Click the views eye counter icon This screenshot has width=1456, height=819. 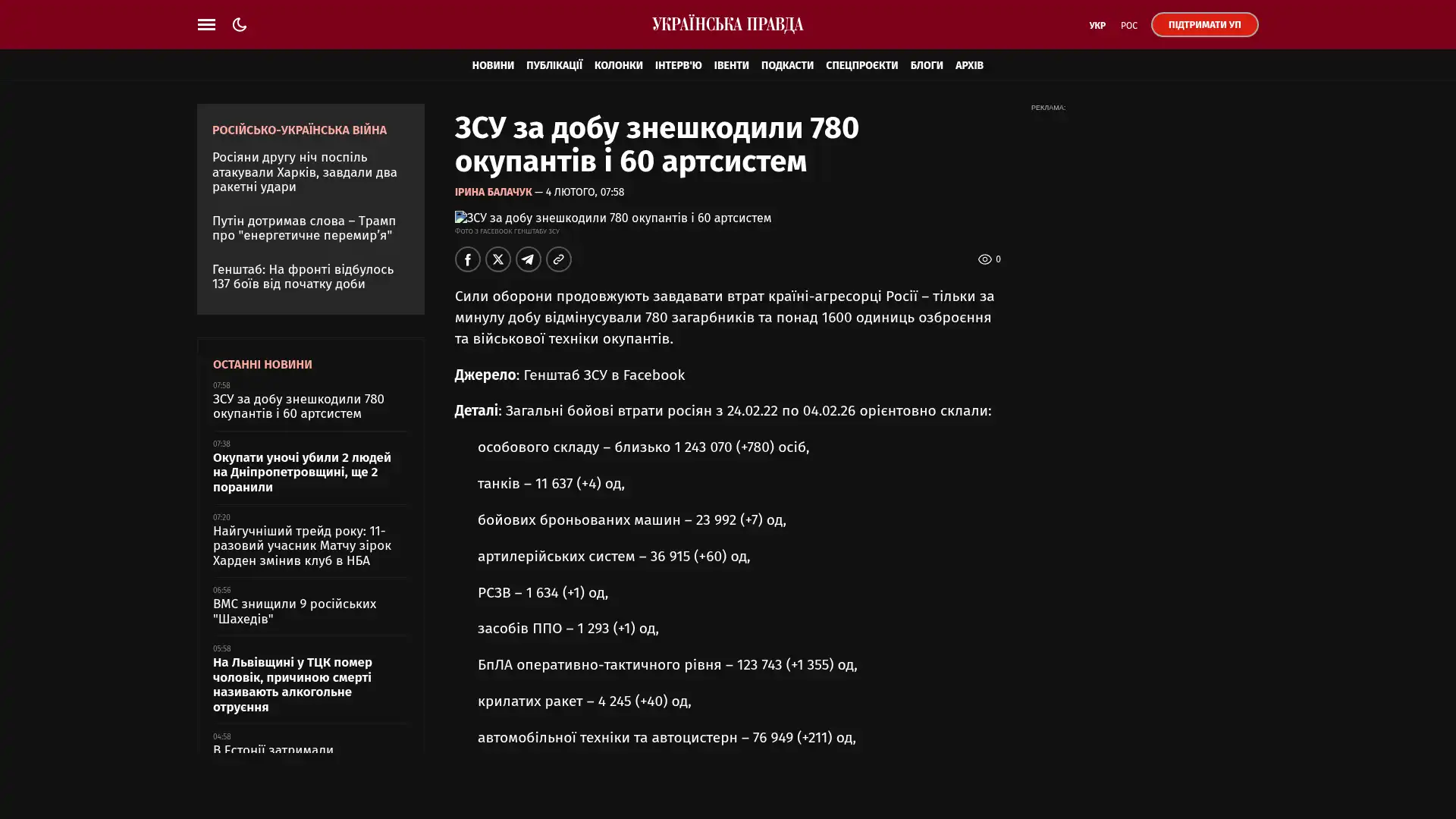click(984, 259)
